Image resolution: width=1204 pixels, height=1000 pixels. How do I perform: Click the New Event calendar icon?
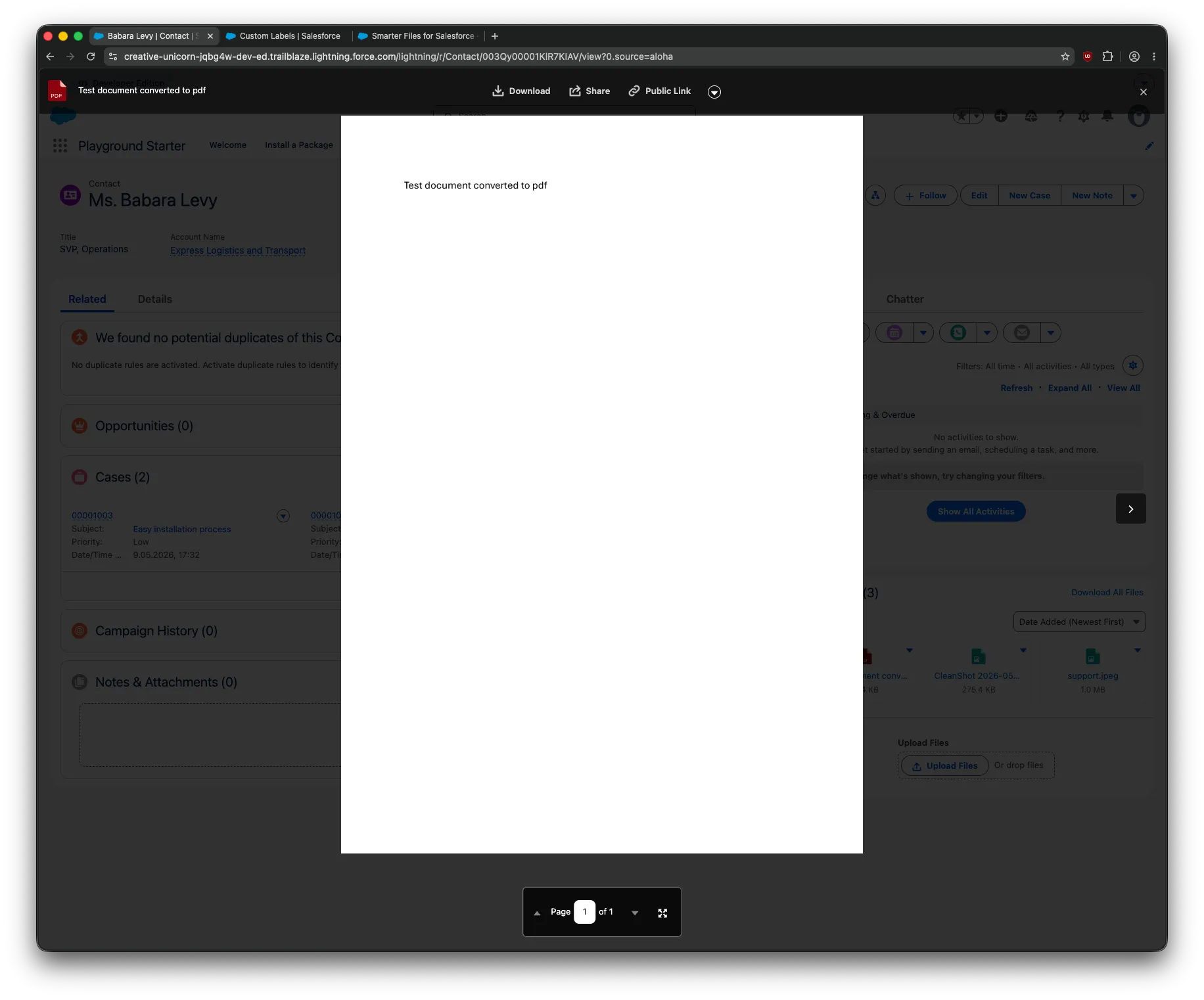coord(894,332)
